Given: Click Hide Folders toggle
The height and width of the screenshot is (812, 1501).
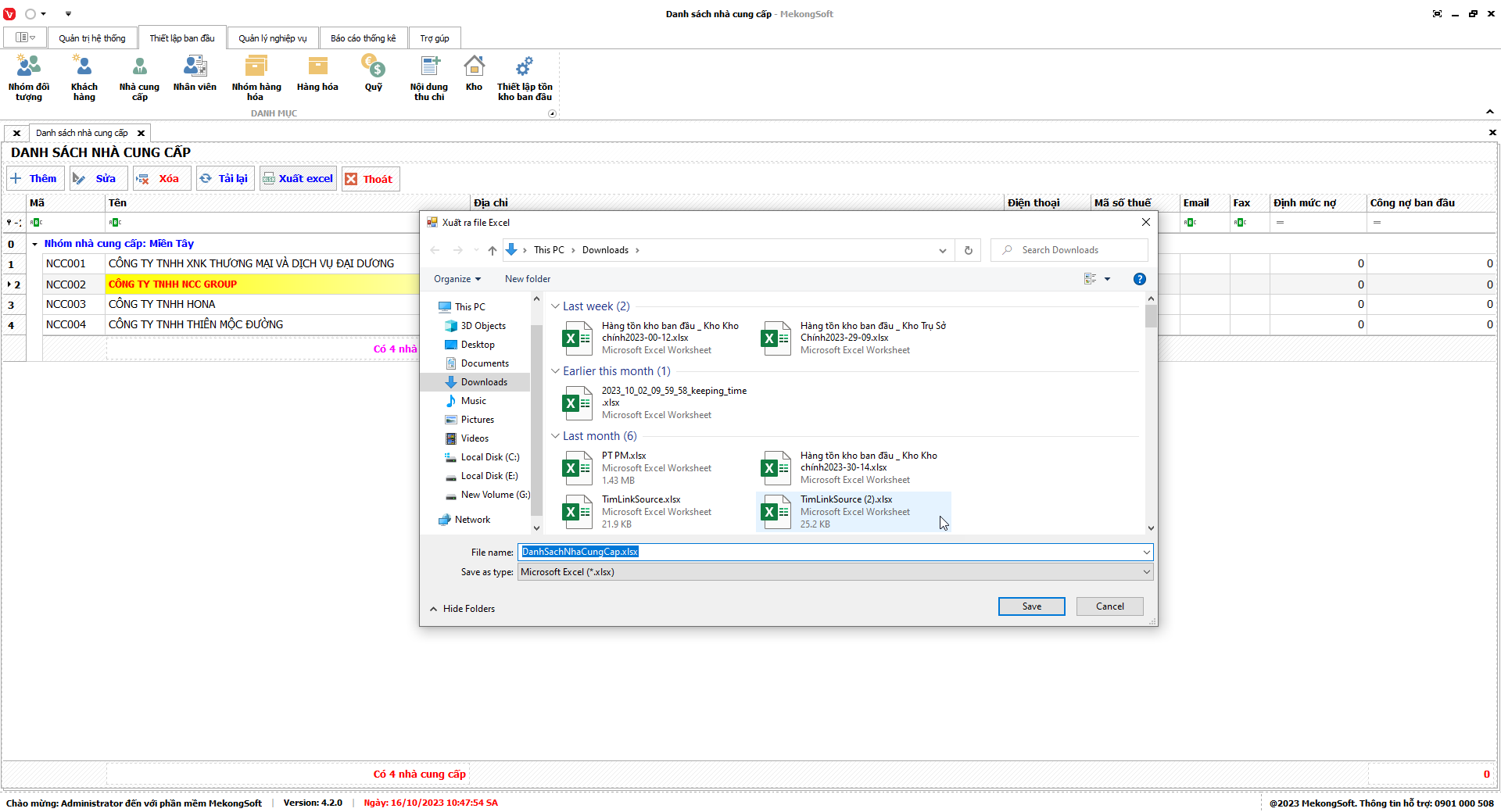Looking at the screenshot, I should point(462,609).
